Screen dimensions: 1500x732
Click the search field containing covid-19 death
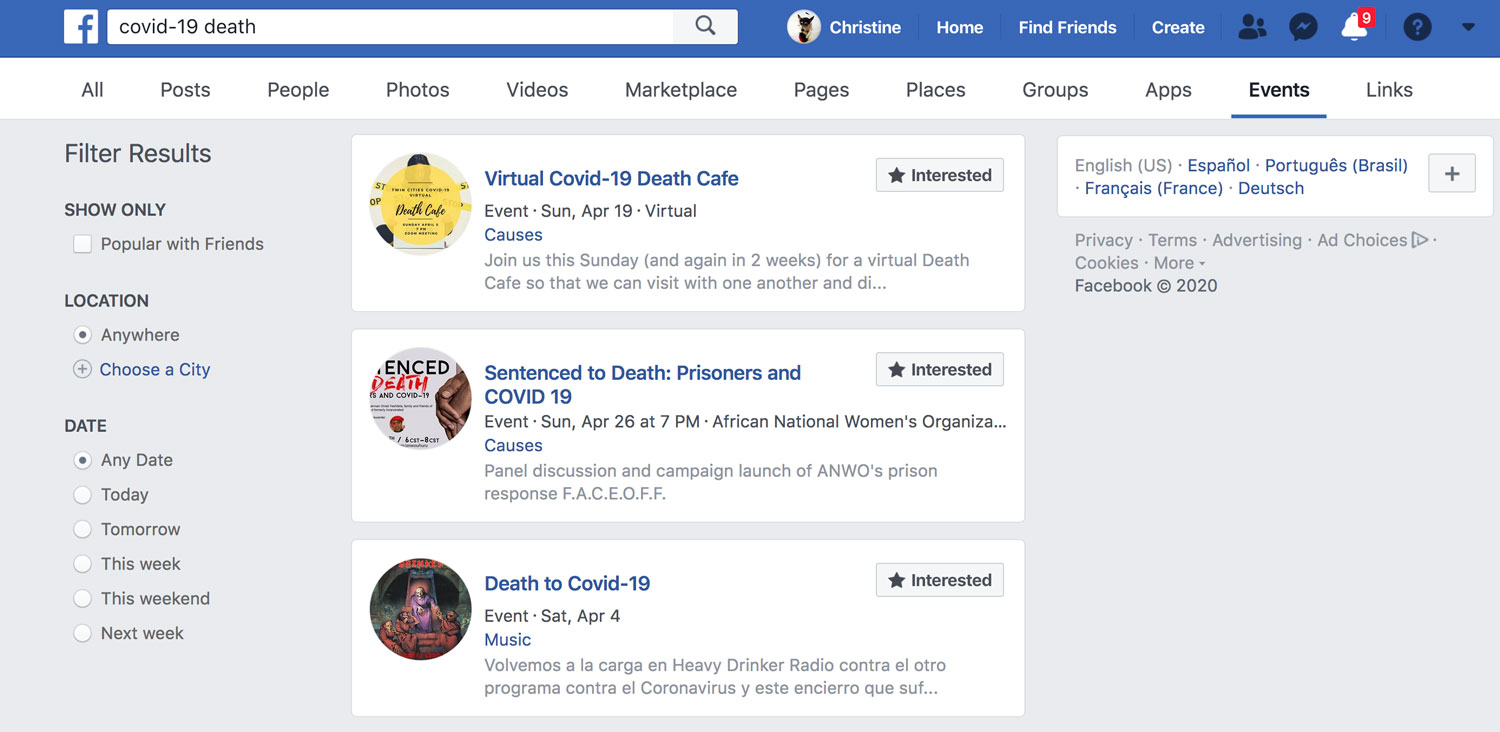click(390, 27)
